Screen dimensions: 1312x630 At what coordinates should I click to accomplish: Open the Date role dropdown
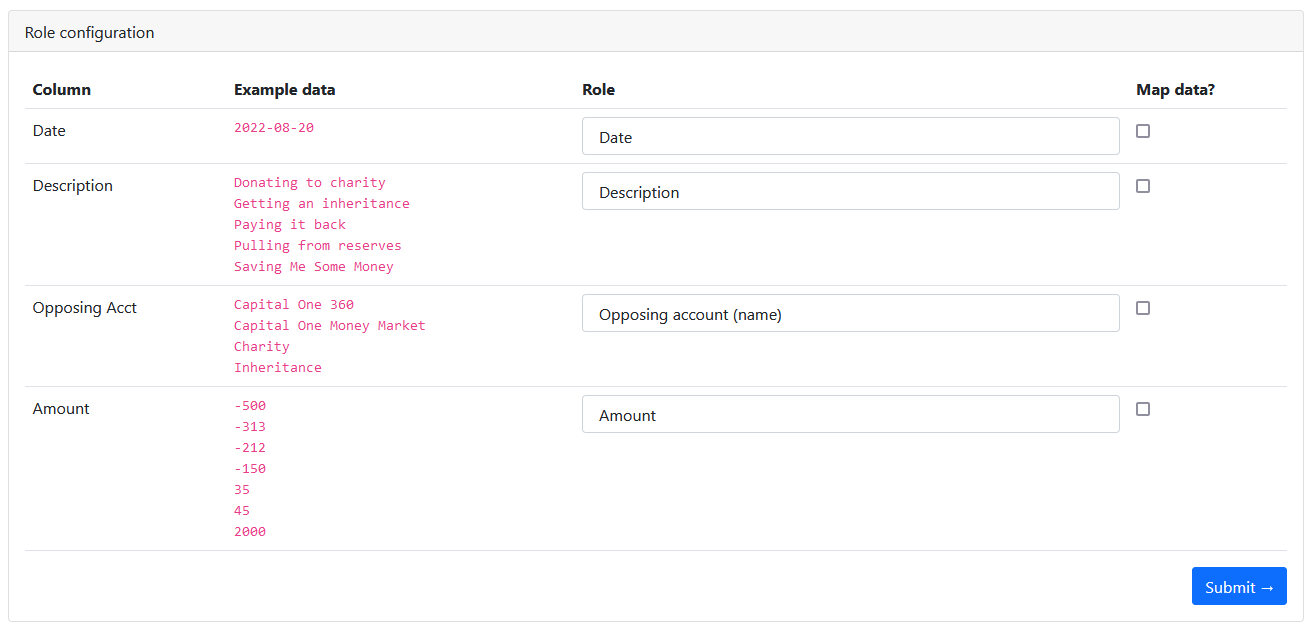[x=850, y=136]
